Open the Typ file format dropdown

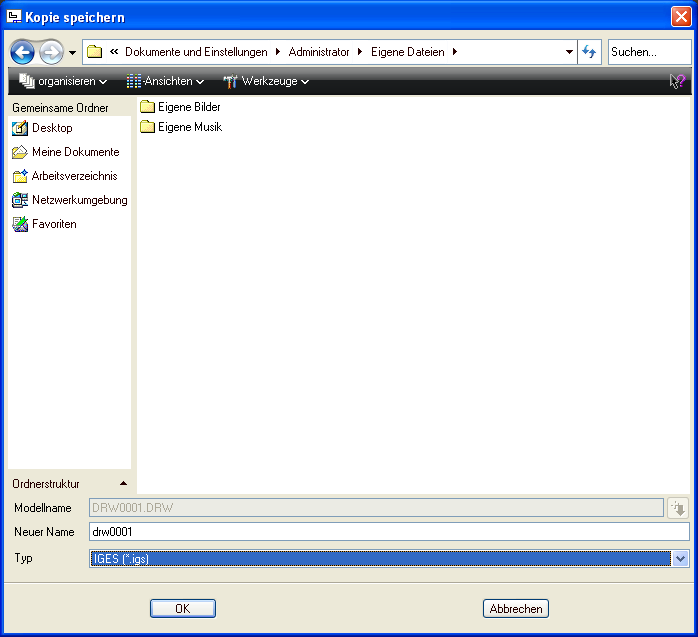[x=681, y=559]
